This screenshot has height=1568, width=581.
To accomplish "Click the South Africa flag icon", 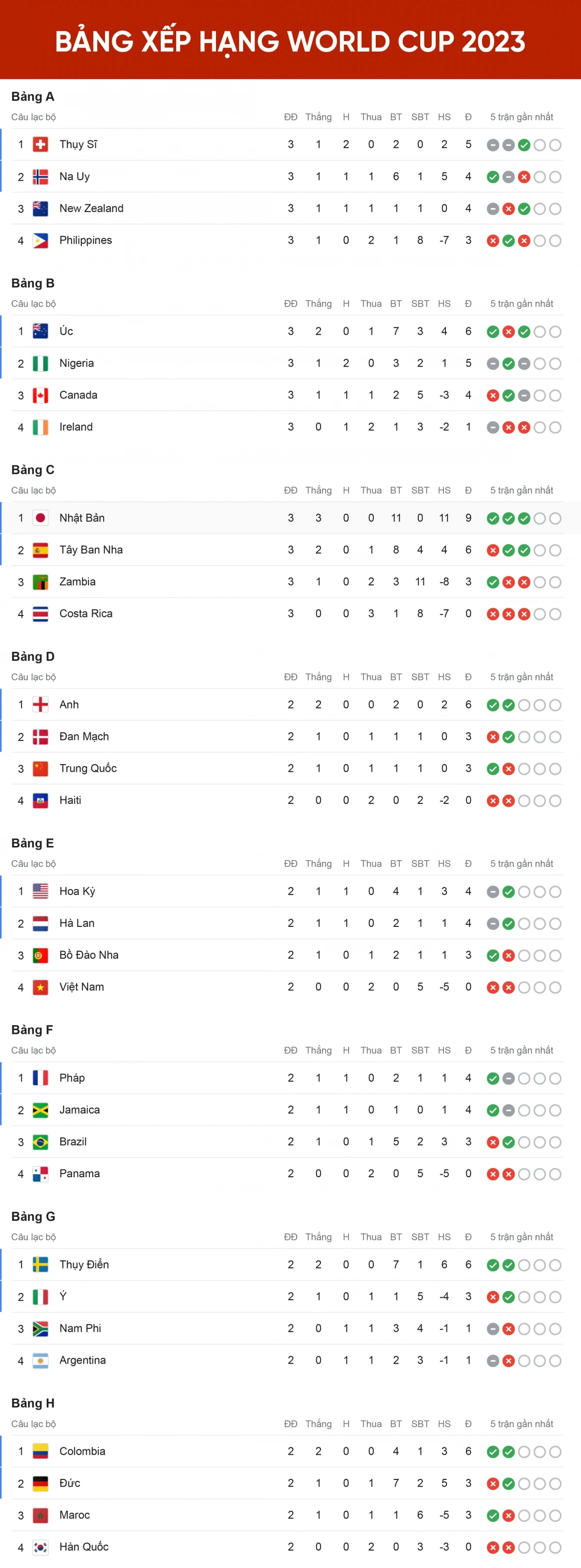I will pyautogui.click(x=40, y=1329).
